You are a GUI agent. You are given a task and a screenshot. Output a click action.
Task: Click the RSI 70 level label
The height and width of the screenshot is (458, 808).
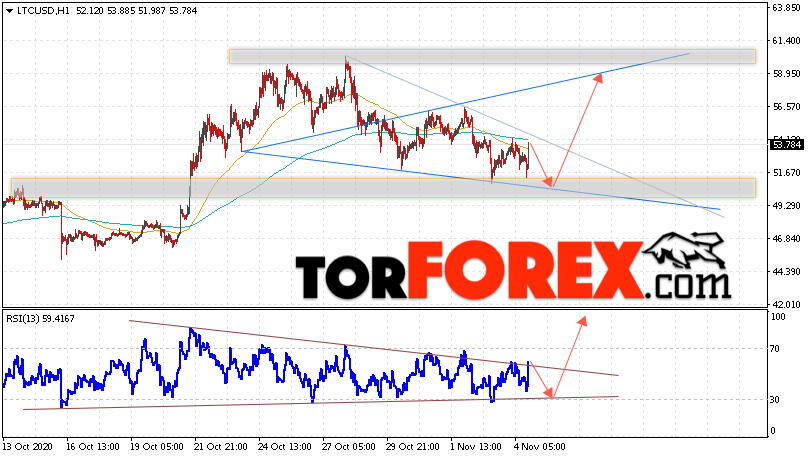point(775,349)
